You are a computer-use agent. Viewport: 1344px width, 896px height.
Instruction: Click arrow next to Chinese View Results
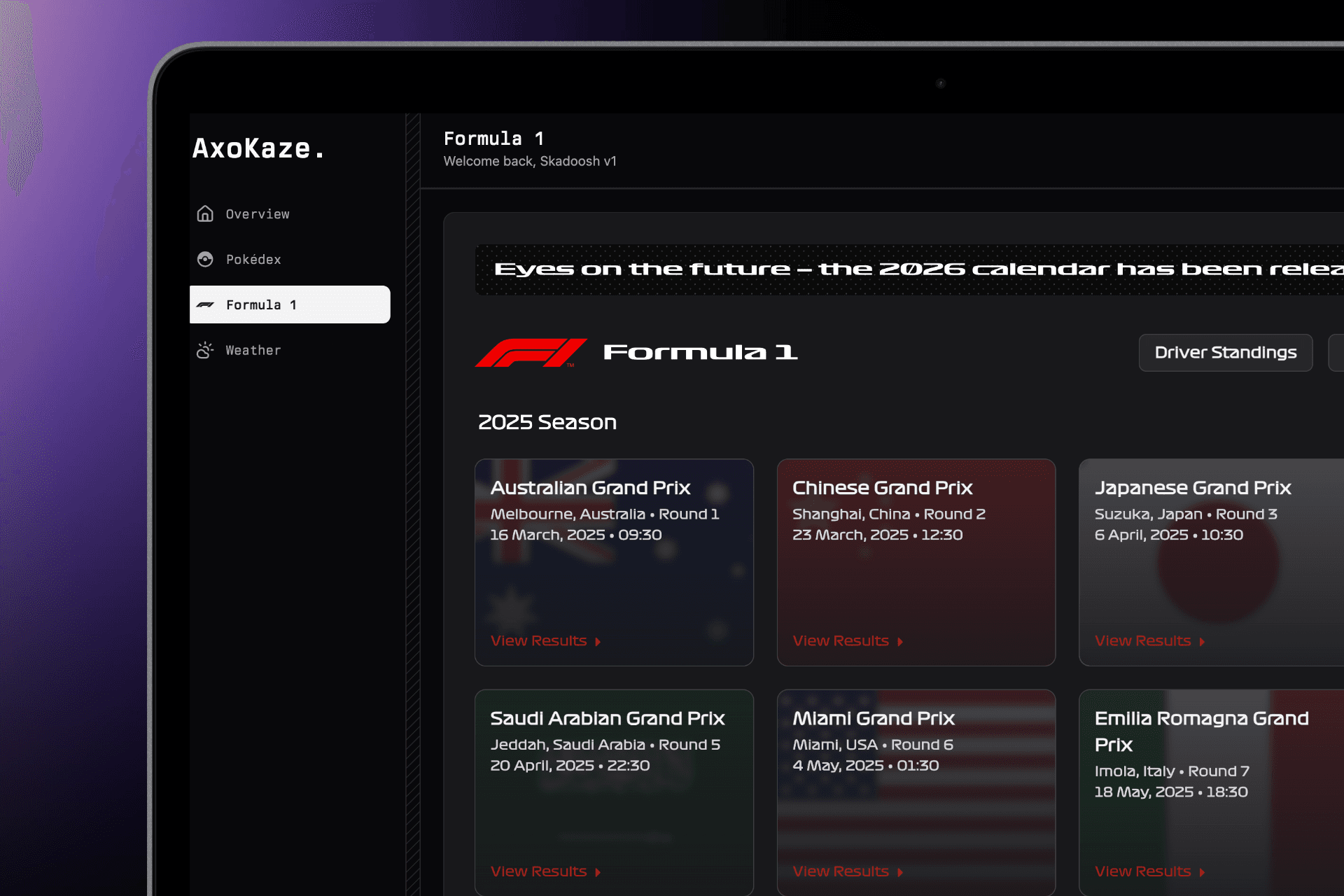(900, 641)
